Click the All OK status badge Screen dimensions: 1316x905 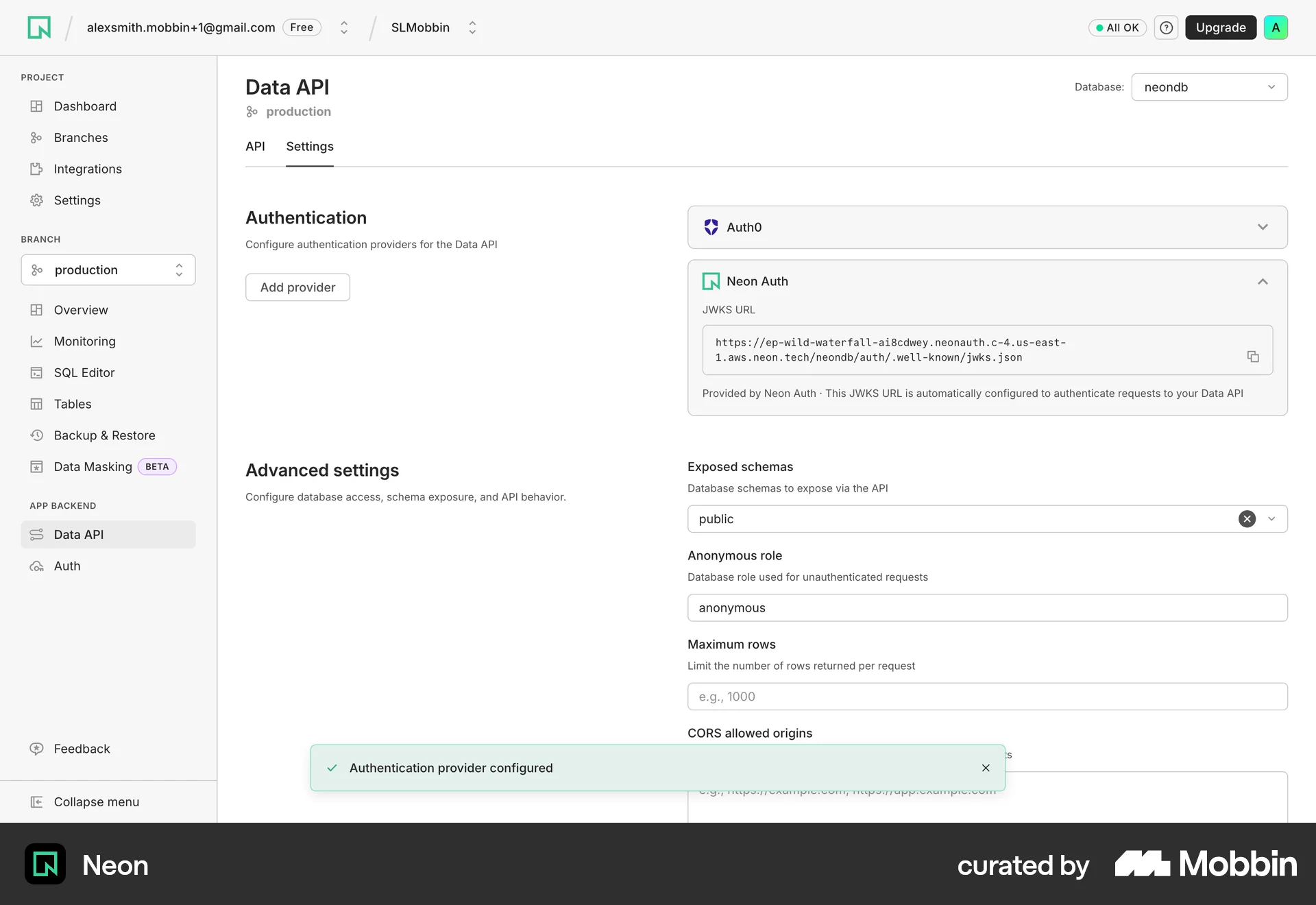(1117, 27)
